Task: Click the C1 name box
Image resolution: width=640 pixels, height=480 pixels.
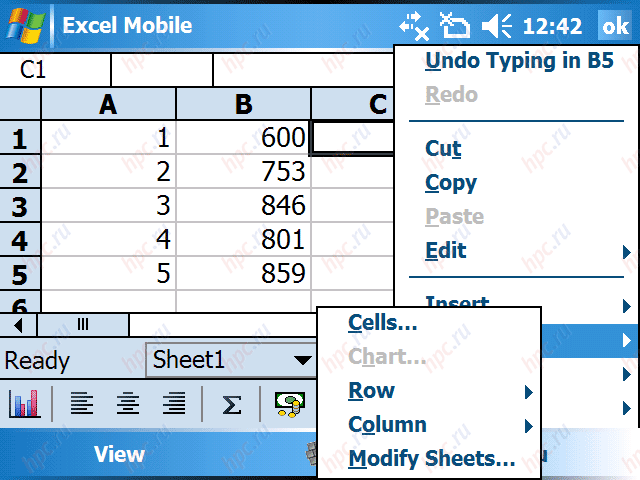Action: click(55, 69)
